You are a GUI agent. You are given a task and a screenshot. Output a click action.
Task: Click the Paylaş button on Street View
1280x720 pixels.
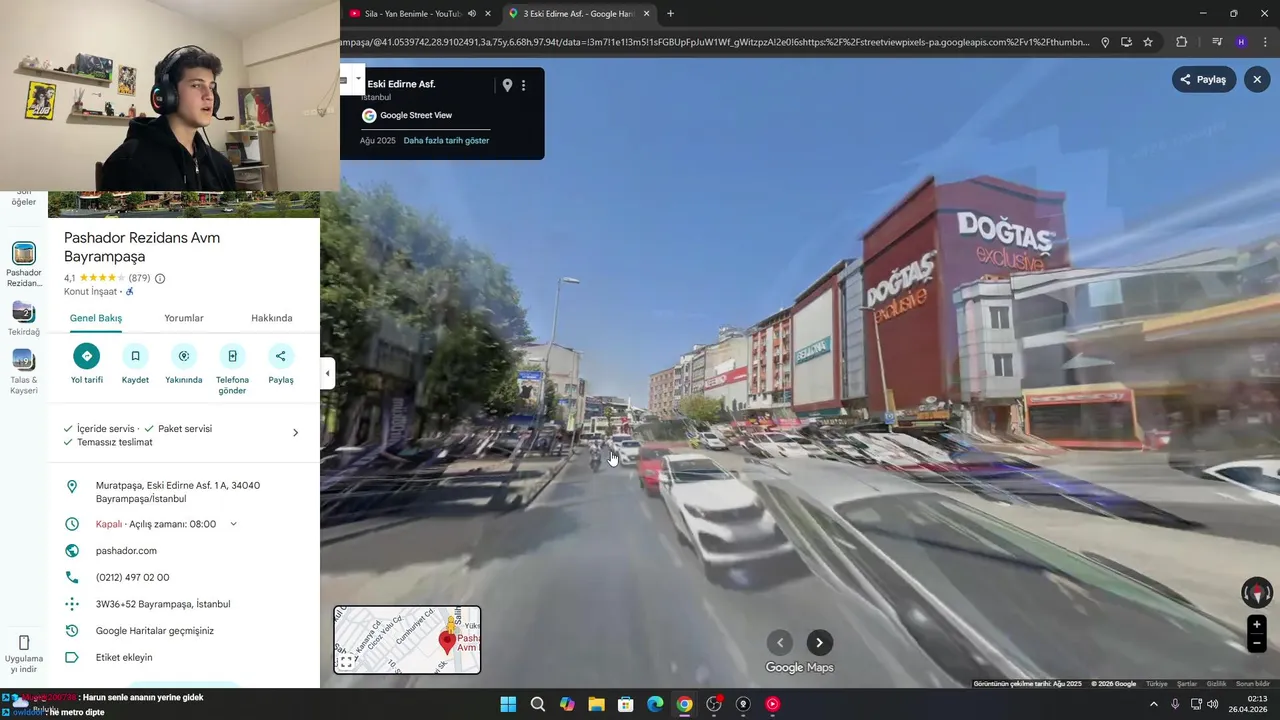[x=1204, y=80]
